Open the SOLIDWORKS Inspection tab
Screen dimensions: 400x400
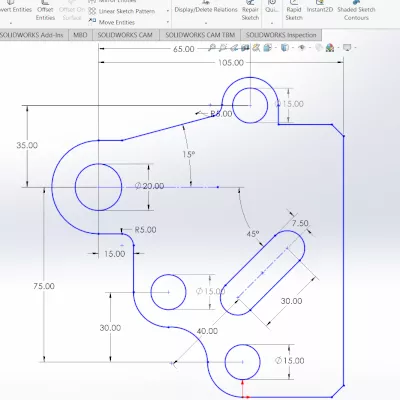pos(281,35)
